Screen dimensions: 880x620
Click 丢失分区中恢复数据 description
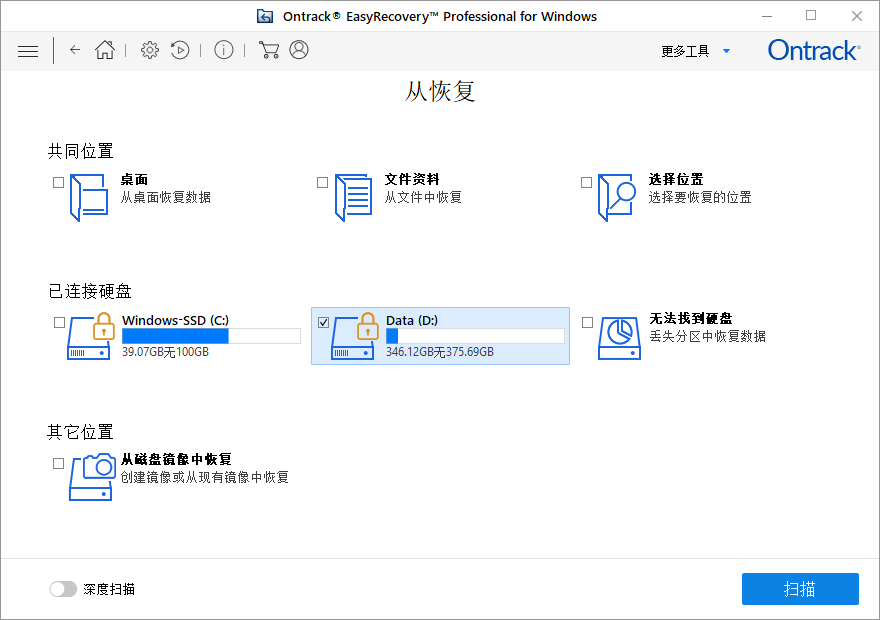coord(708,337)
